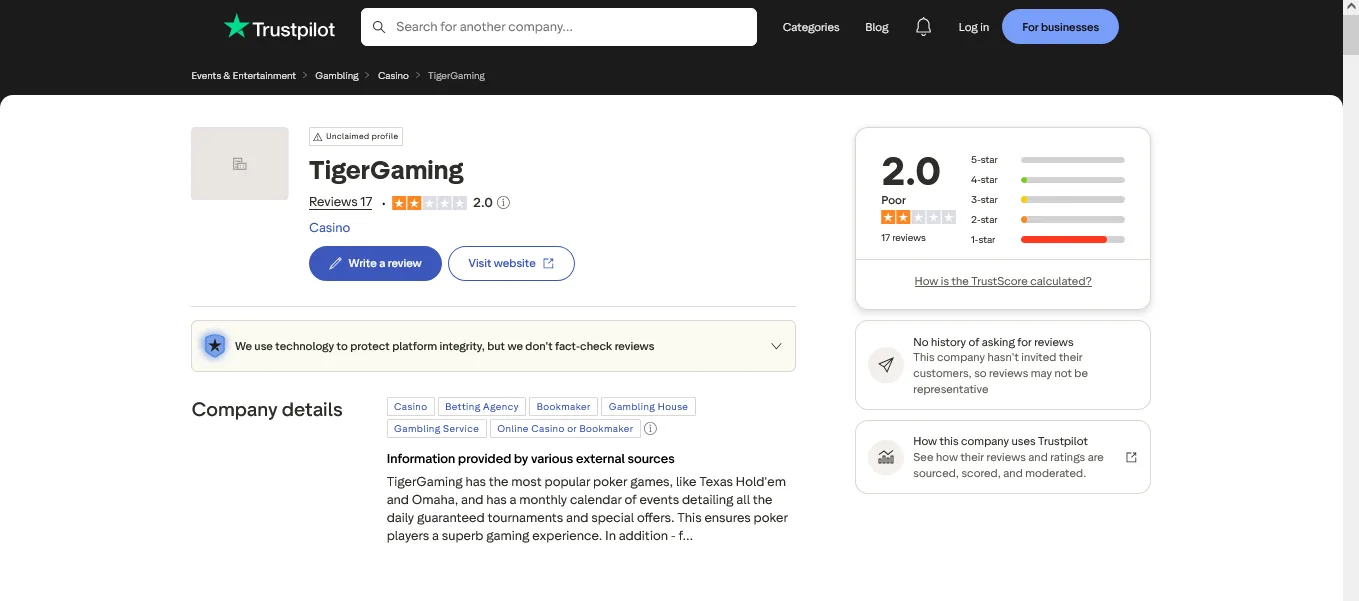Click TigerGaming breadcrumb
Image resolution: width=1359 pixels, height=601 pixels.
(456, 76)
